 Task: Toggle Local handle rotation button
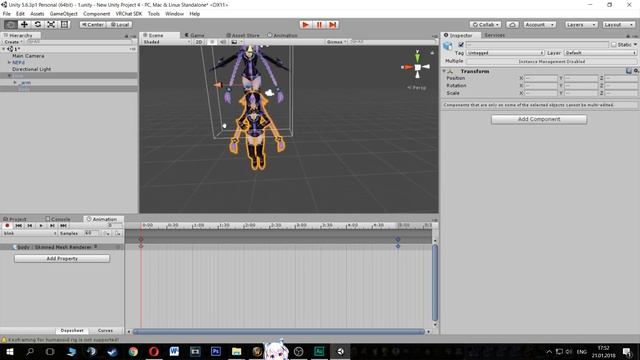point(120,24)
